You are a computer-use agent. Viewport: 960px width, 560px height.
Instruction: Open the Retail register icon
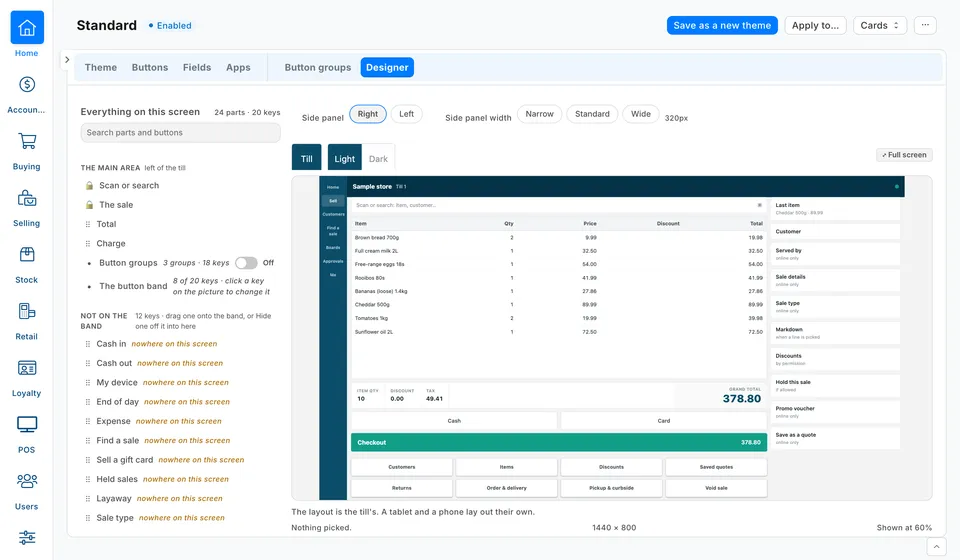(x=27, y=312)
